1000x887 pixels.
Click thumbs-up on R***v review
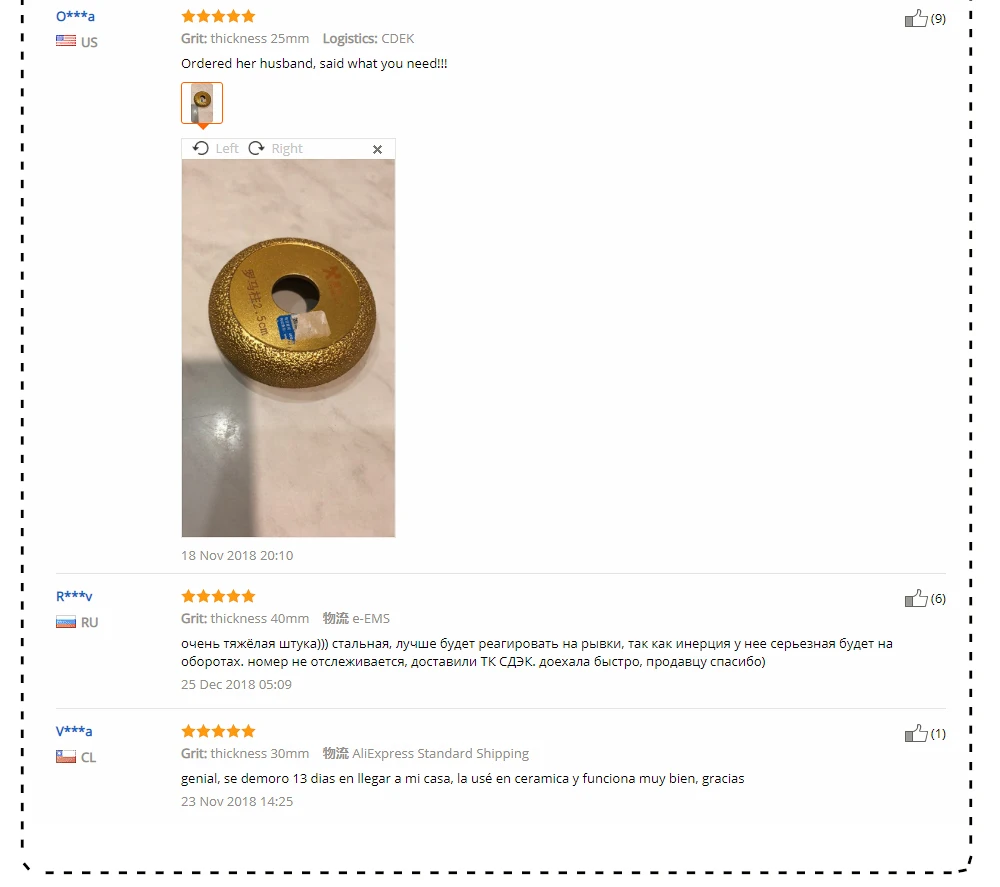[916, 598]
